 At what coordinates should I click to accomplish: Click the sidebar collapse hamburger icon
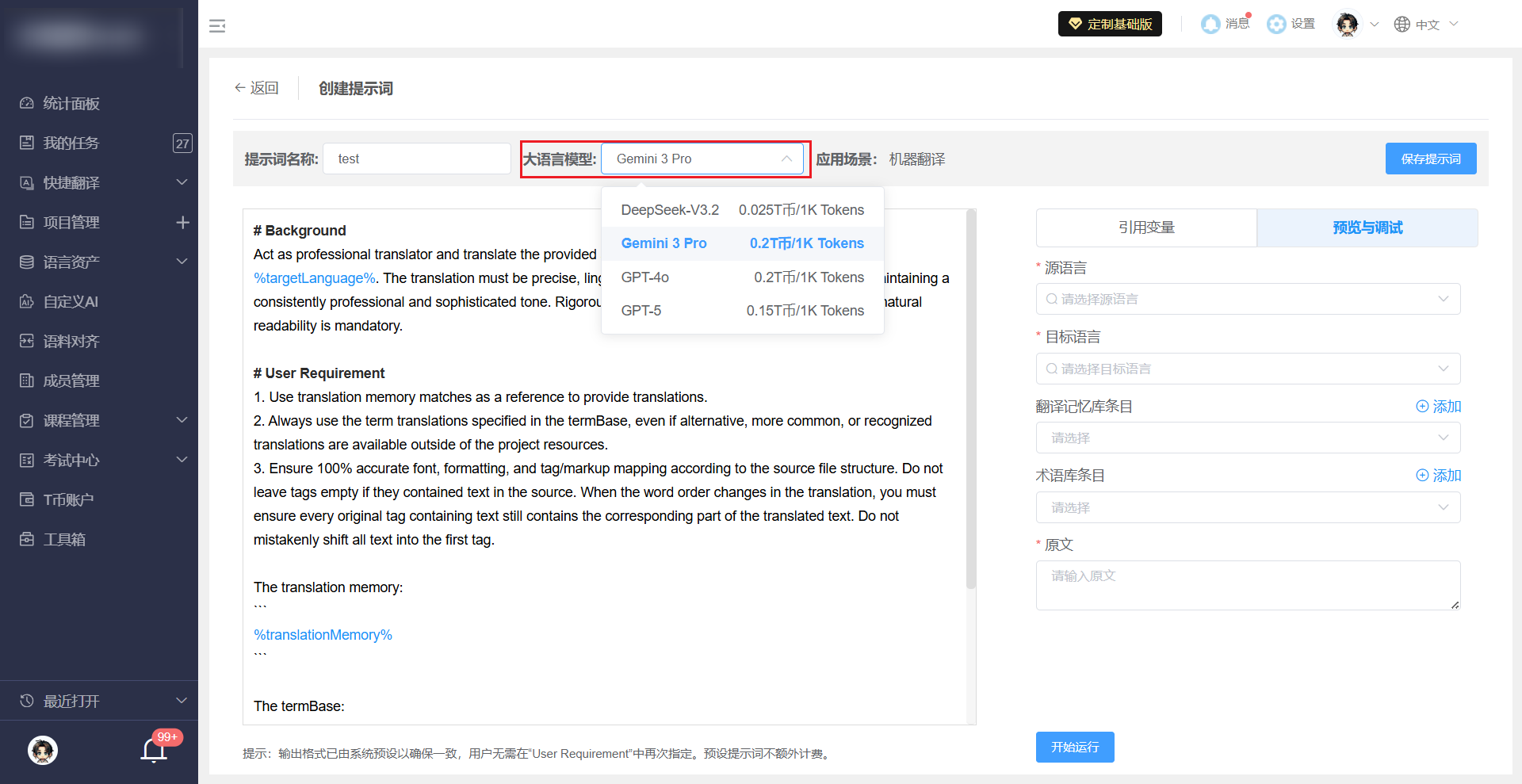click(217, 26)
